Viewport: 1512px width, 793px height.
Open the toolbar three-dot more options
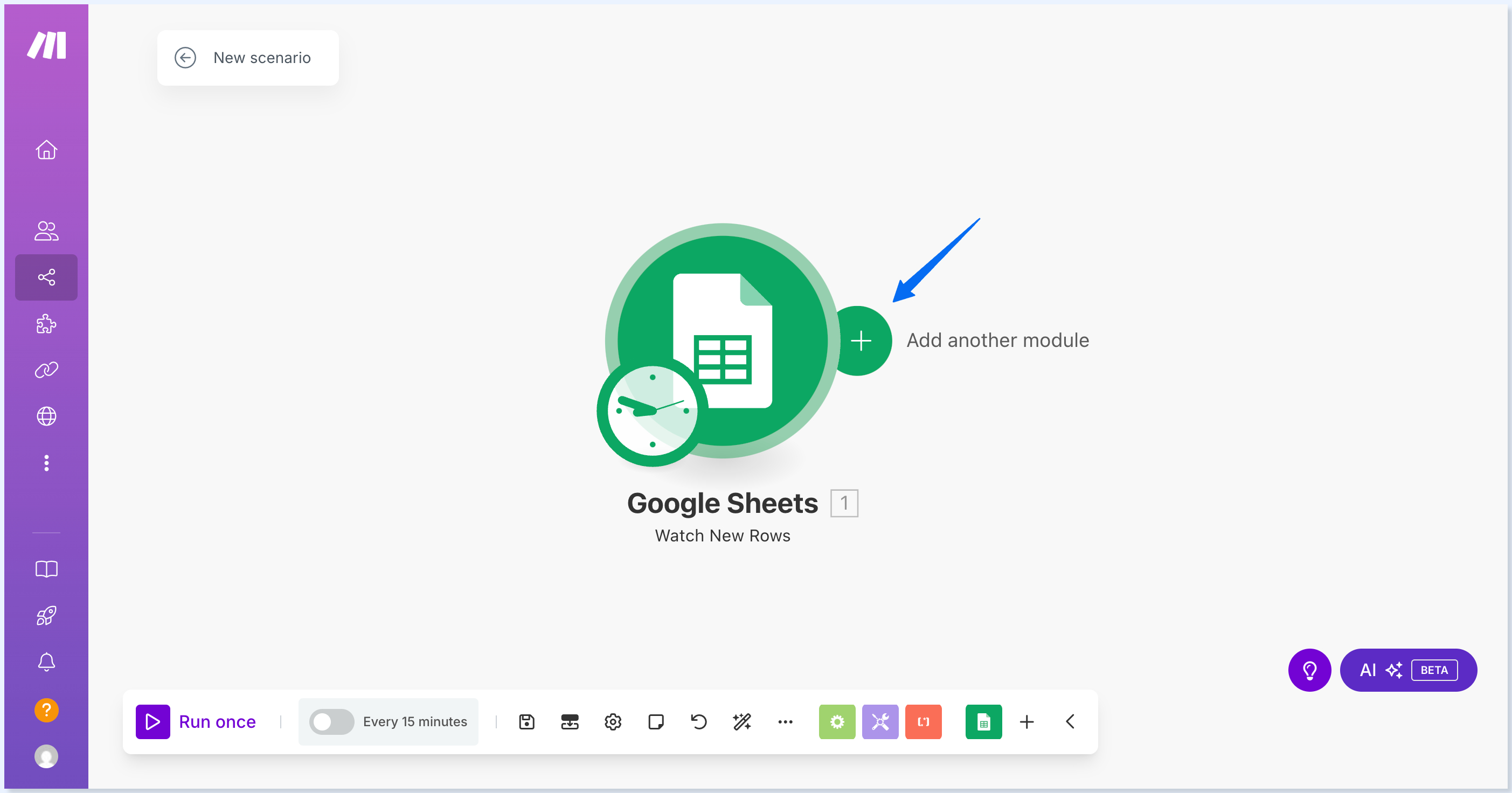click(785, 721)
